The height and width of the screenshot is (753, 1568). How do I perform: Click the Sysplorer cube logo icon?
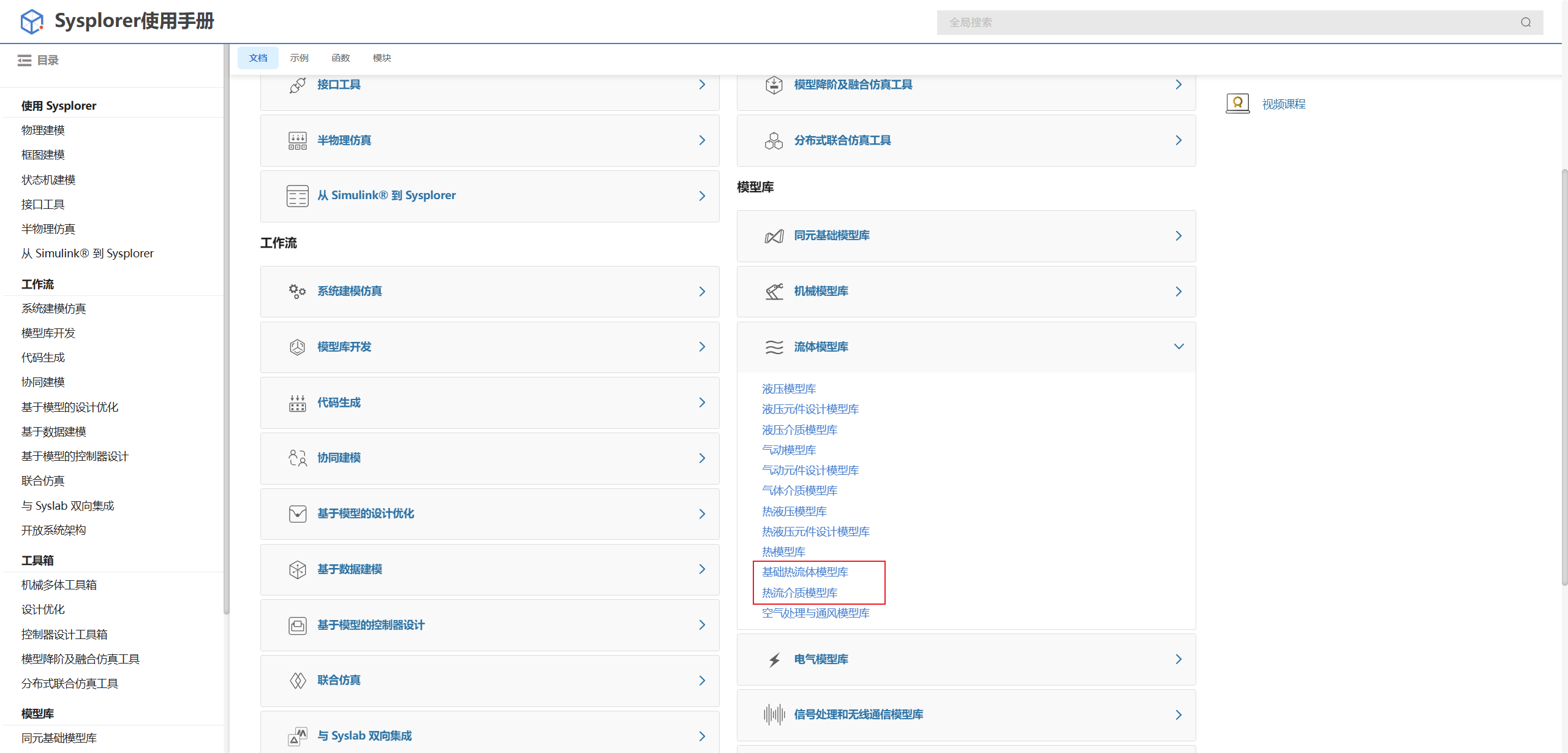point(32,21)
